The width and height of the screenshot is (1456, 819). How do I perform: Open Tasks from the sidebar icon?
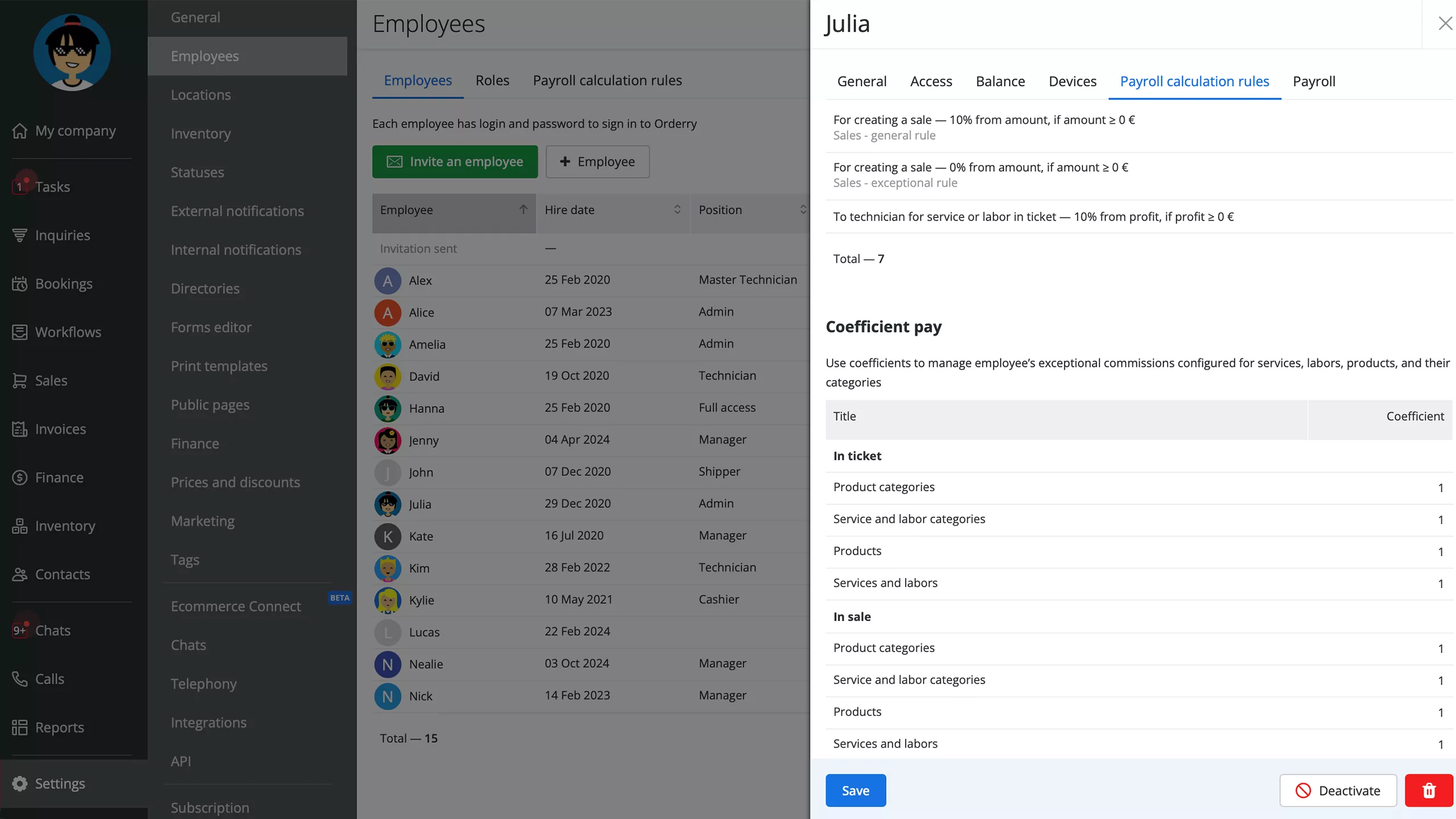(x=20, y=187)
